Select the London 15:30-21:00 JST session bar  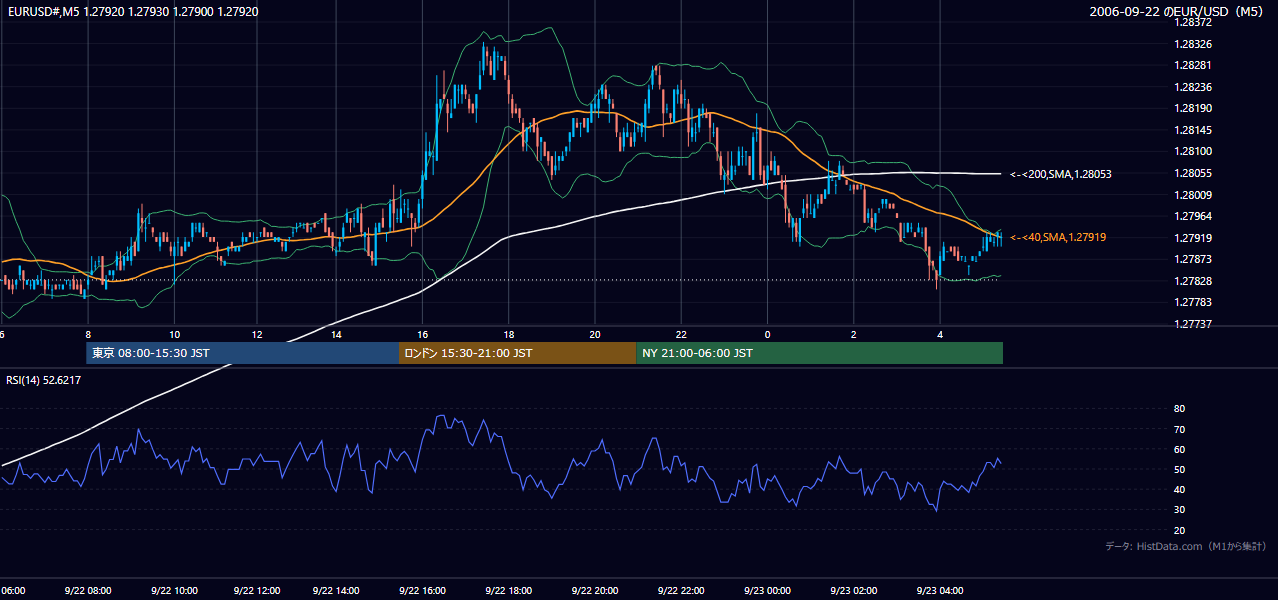[x=517, y=353]
